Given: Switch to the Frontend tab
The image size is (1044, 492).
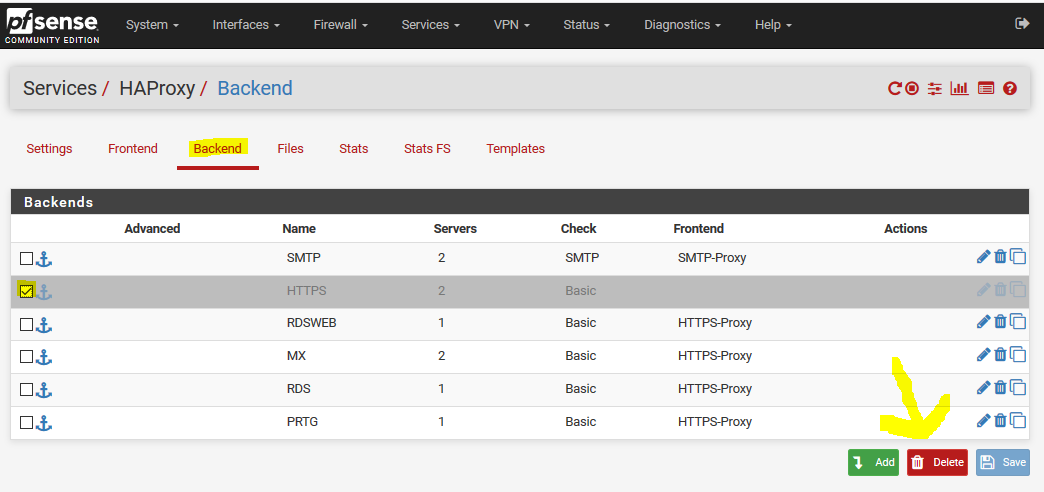Looking at the screenshot, I should [132, 148].
